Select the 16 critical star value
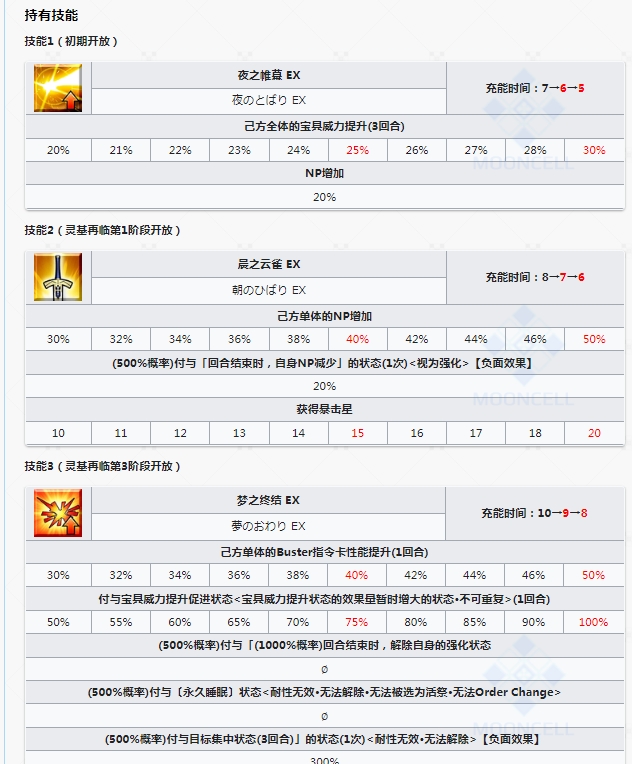The height and width of the screenshot is (764, 632). [417, 433]
